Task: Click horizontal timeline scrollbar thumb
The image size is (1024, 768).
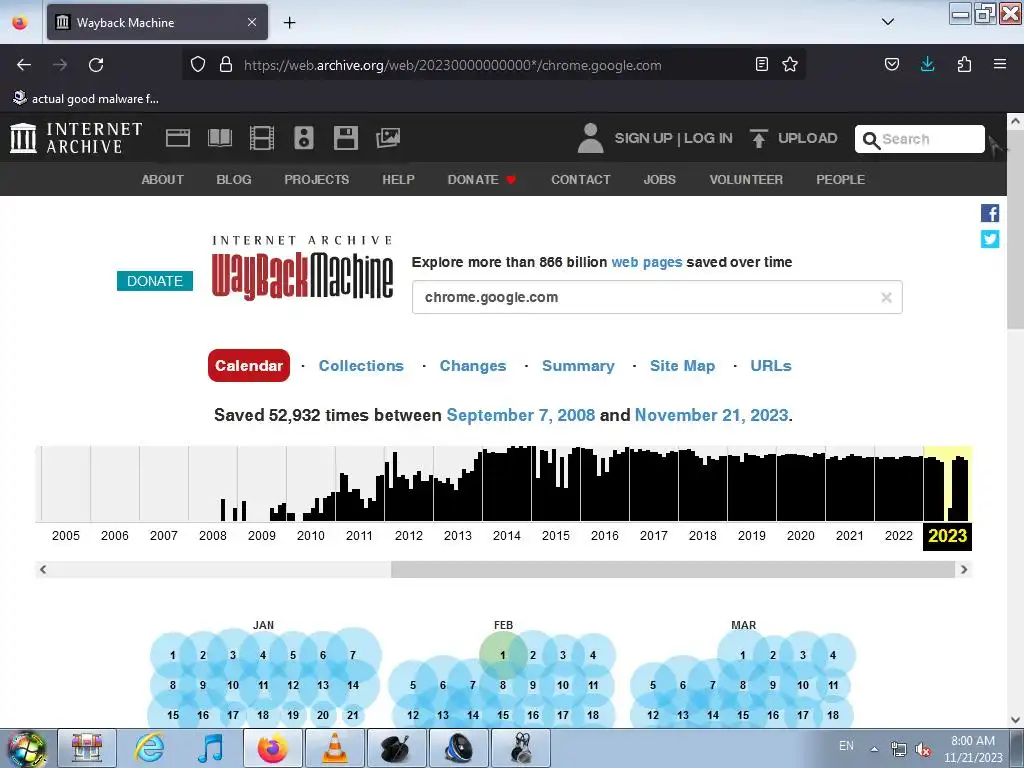Action: point(673,569)
